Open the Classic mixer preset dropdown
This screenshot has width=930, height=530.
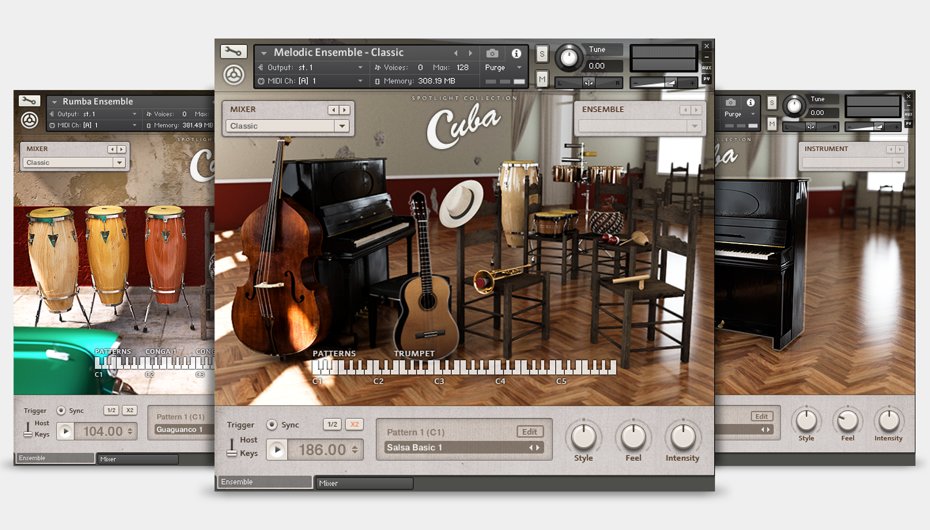coord(289,126)
